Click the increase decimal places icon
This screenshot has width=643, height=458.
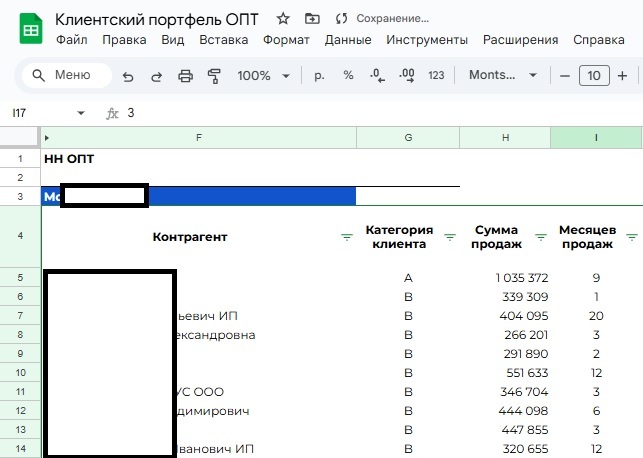pyautogui.click(x=406, y=76)
